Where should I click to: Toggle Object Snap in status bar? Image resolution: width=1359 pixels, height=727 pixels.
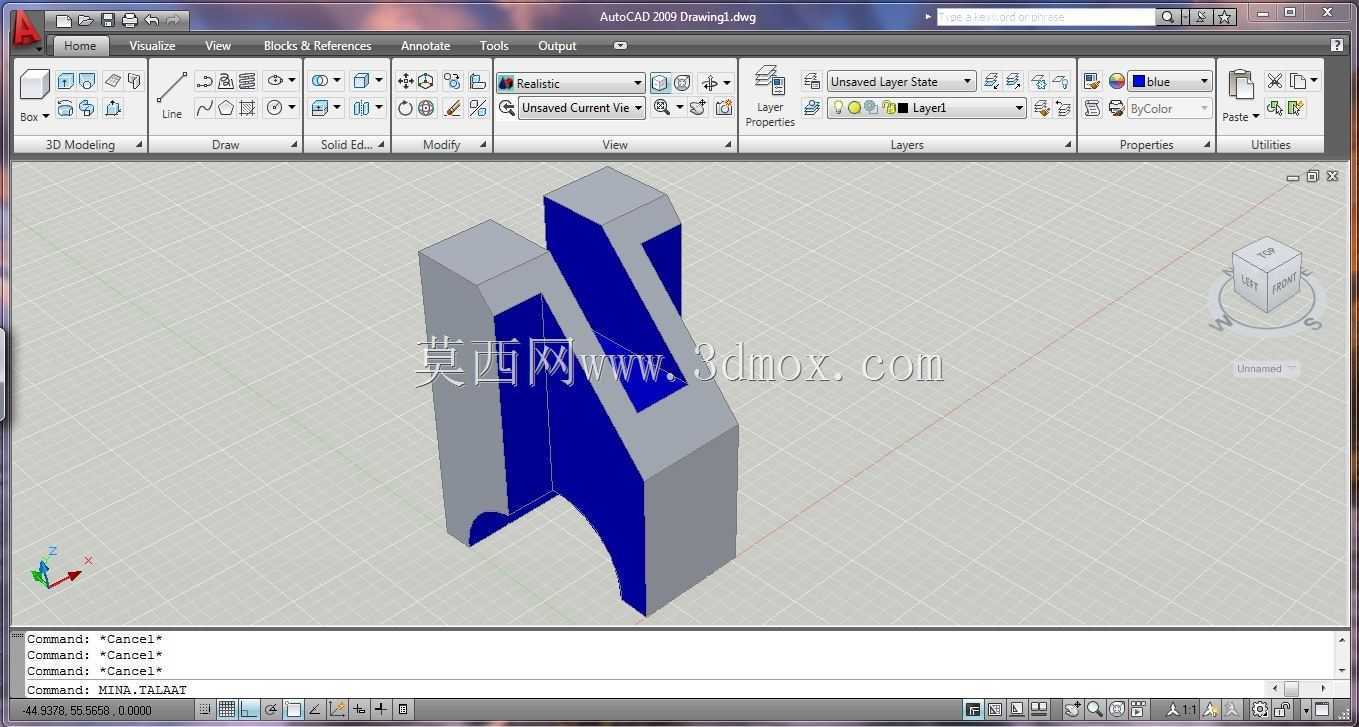point(293,710)
